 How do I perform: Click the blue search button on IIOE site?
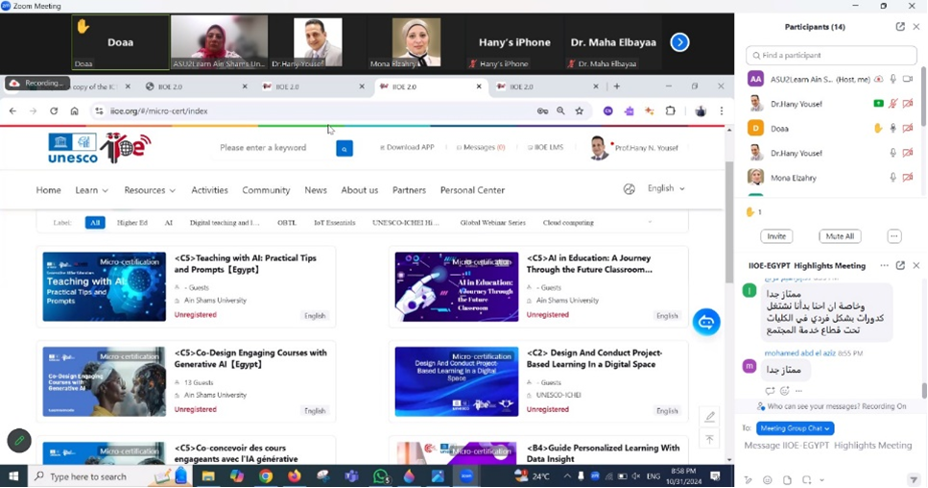pos(344,148)
